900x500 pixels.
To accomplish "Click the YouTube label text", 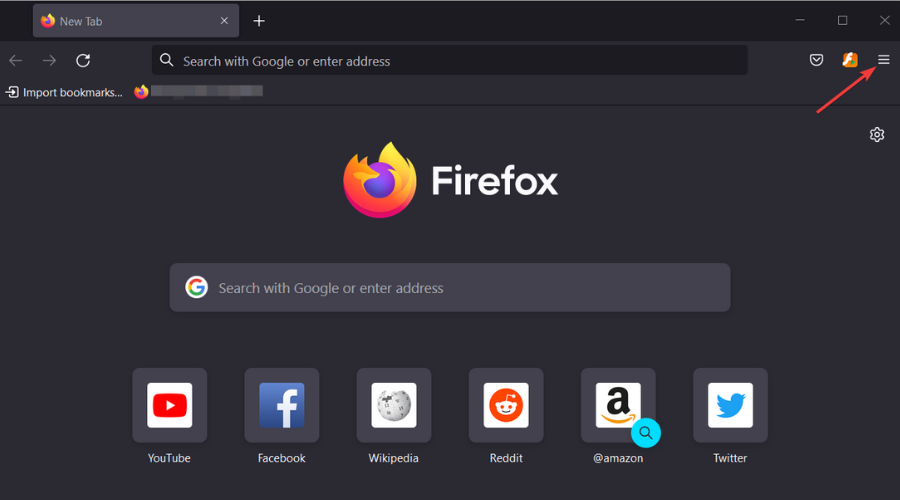I will [x=169, y=458].
